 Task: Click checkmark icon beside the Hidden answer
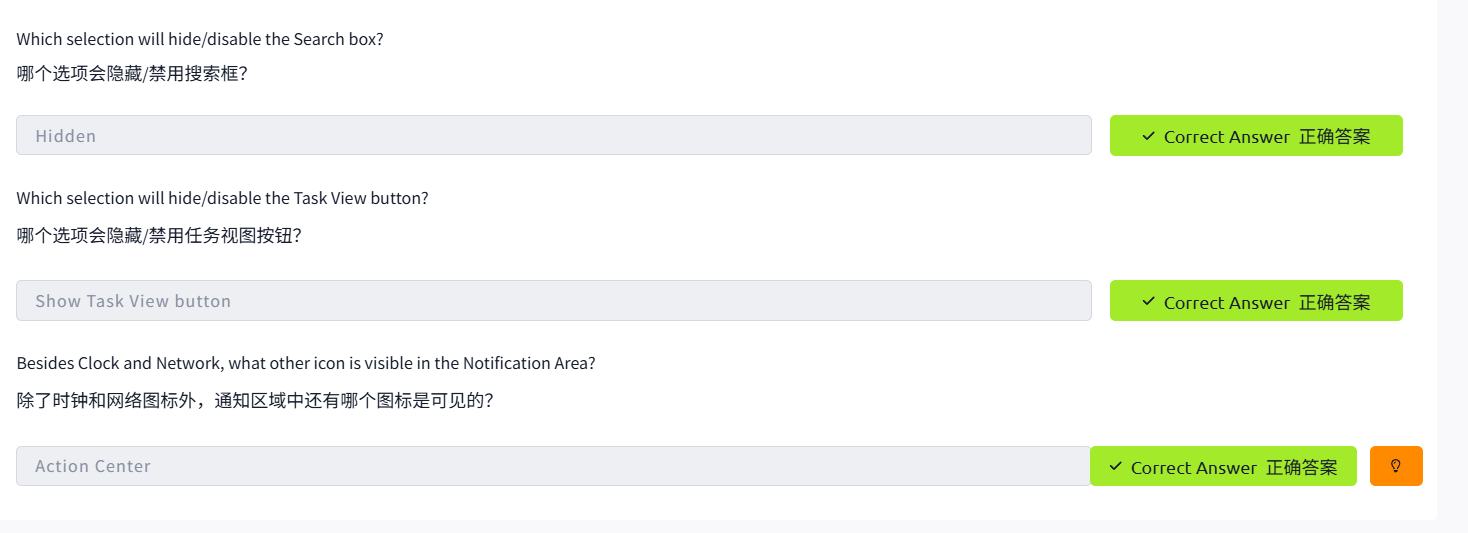click(x=1148, y=136)
